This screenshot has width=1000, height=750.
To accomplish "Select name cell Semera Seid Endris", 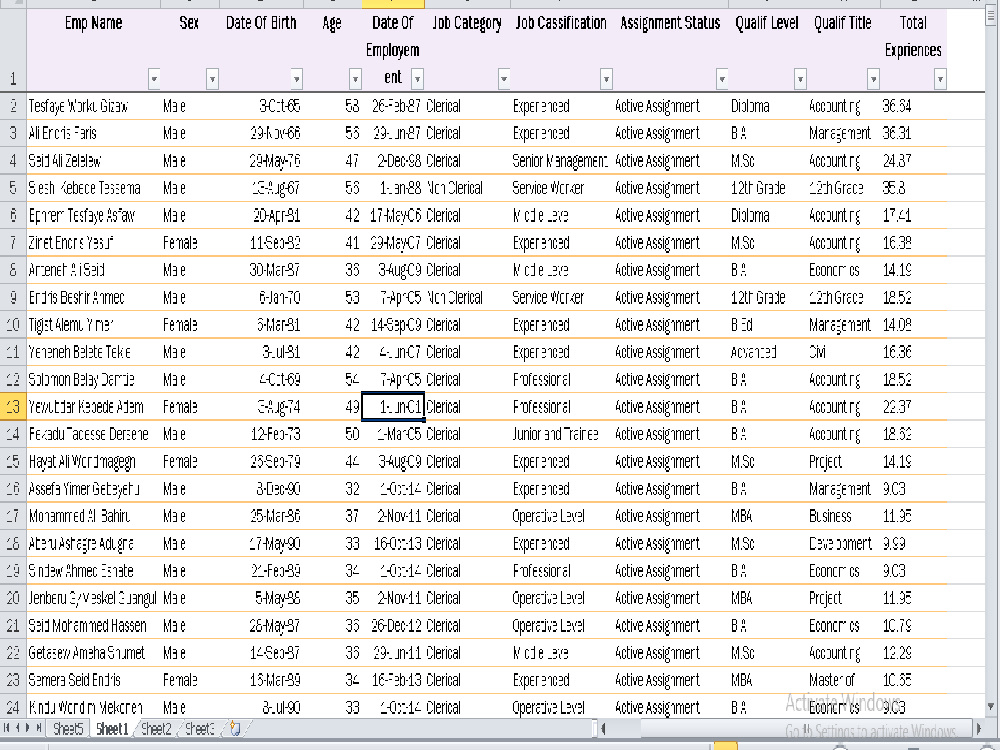I will pyautogui.click(x=93, y=680).
